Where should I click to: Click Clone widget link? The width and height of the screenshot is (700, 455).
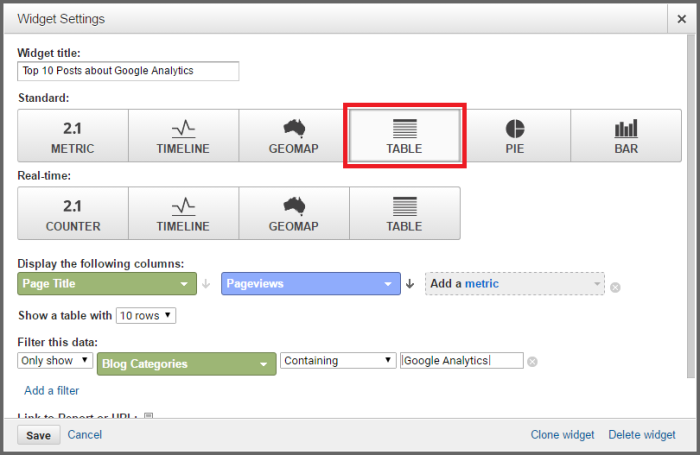(562, 434)
